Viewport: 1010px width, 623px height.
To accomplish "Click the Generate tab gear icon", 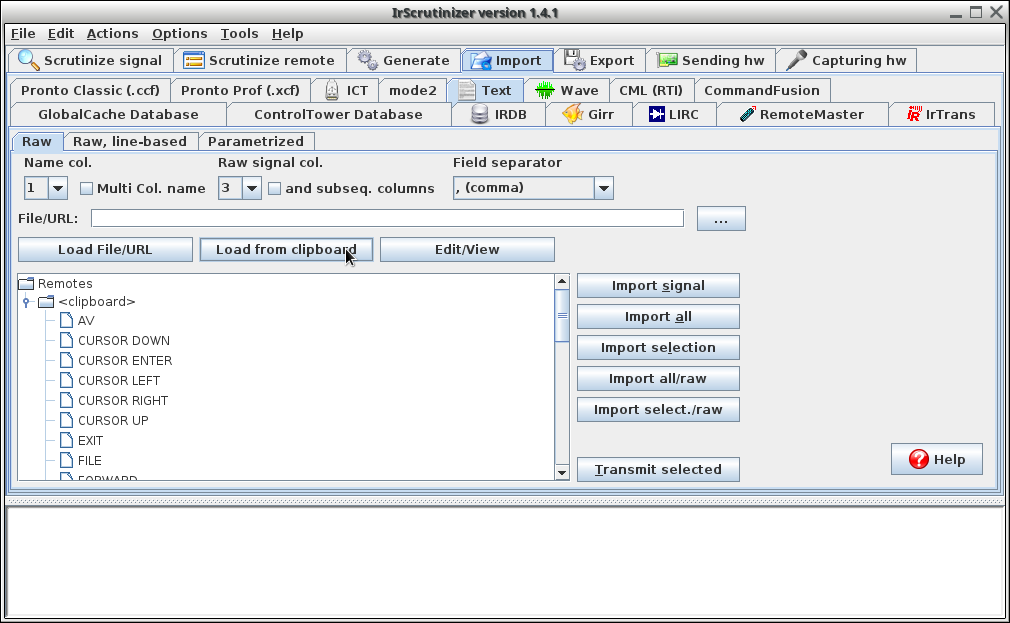I will coord(368,60).
